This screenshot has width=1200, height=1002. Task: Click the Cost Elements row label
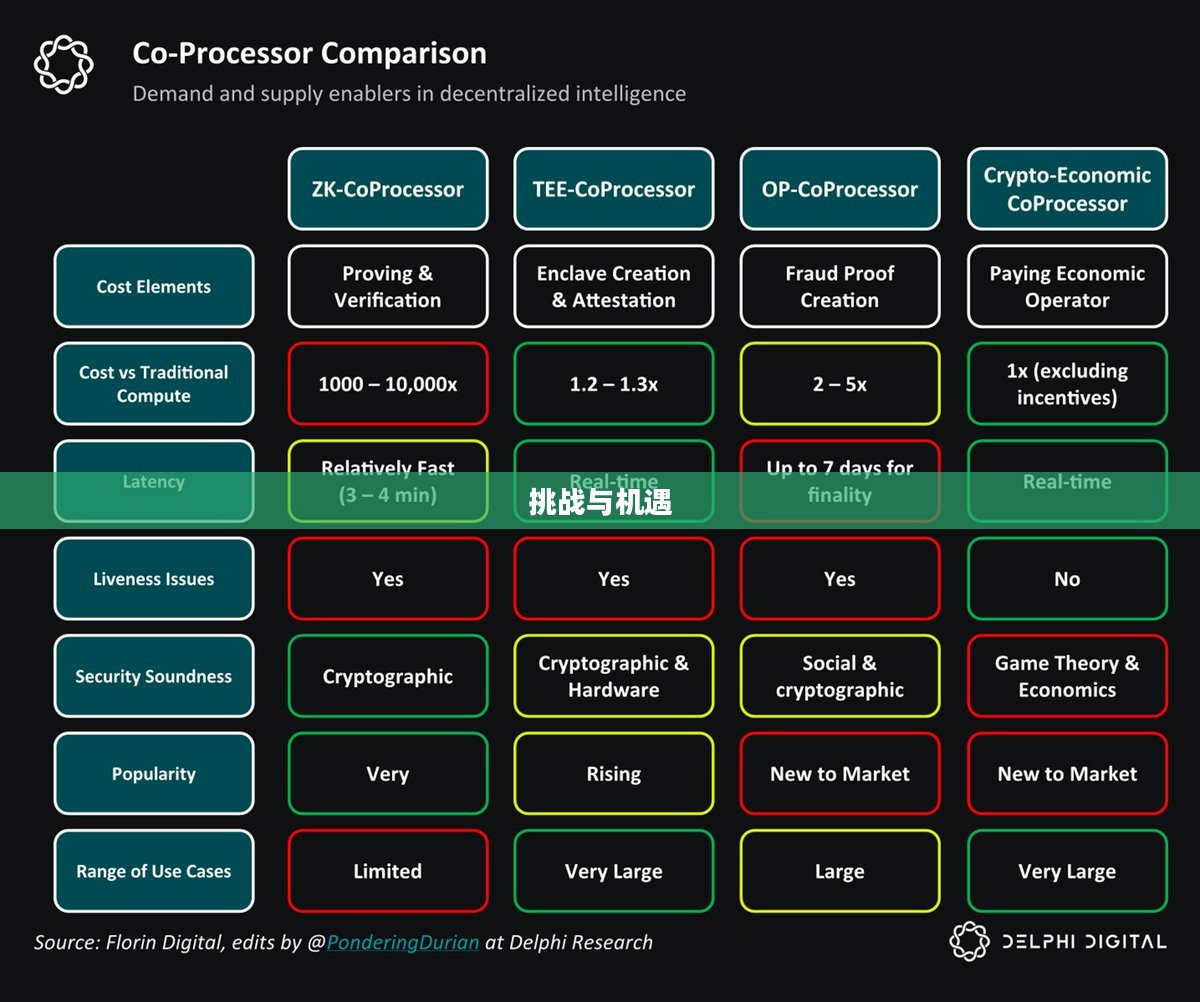pos(154,286)
